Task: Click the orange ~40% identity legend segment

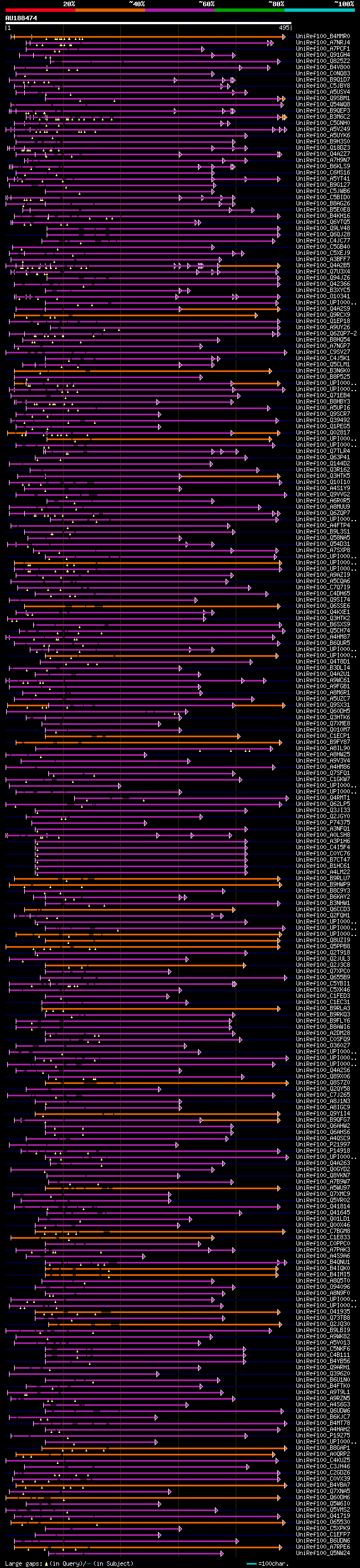Action: point(110,10)
